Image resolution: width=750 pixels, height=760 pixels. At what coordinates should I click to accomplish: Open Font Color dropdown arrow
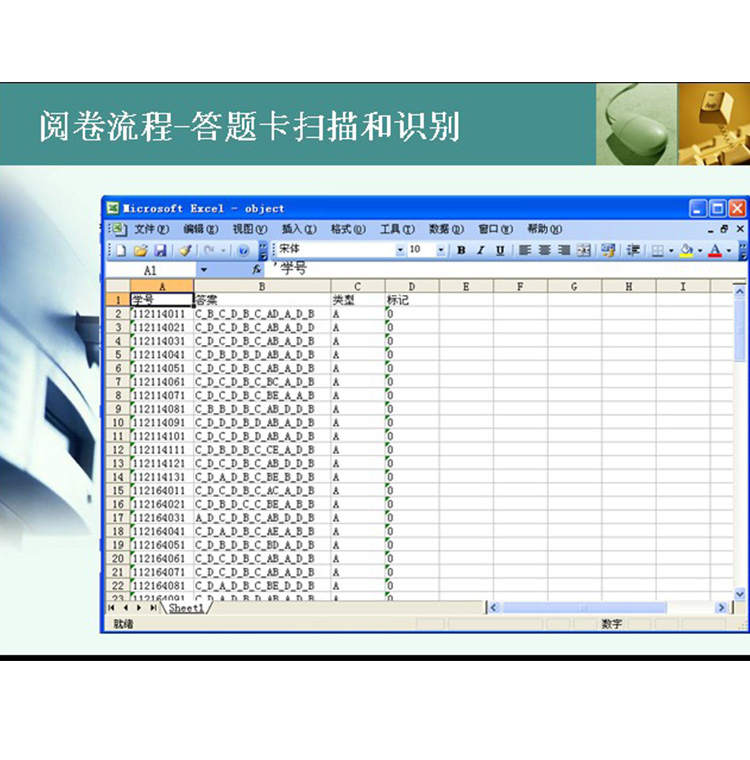[x=729, y=251]
